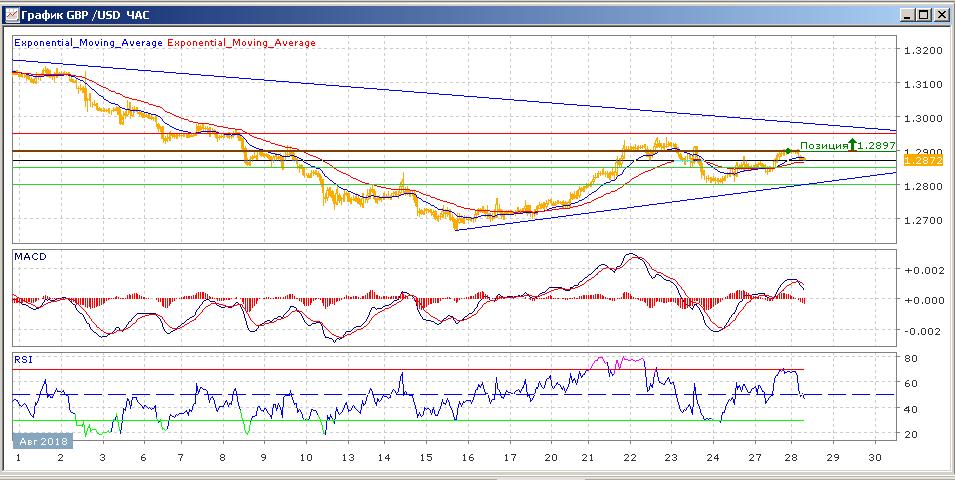
Task: Click the red Exponential_Moving_Average legend label
Action: click(241, 43)
